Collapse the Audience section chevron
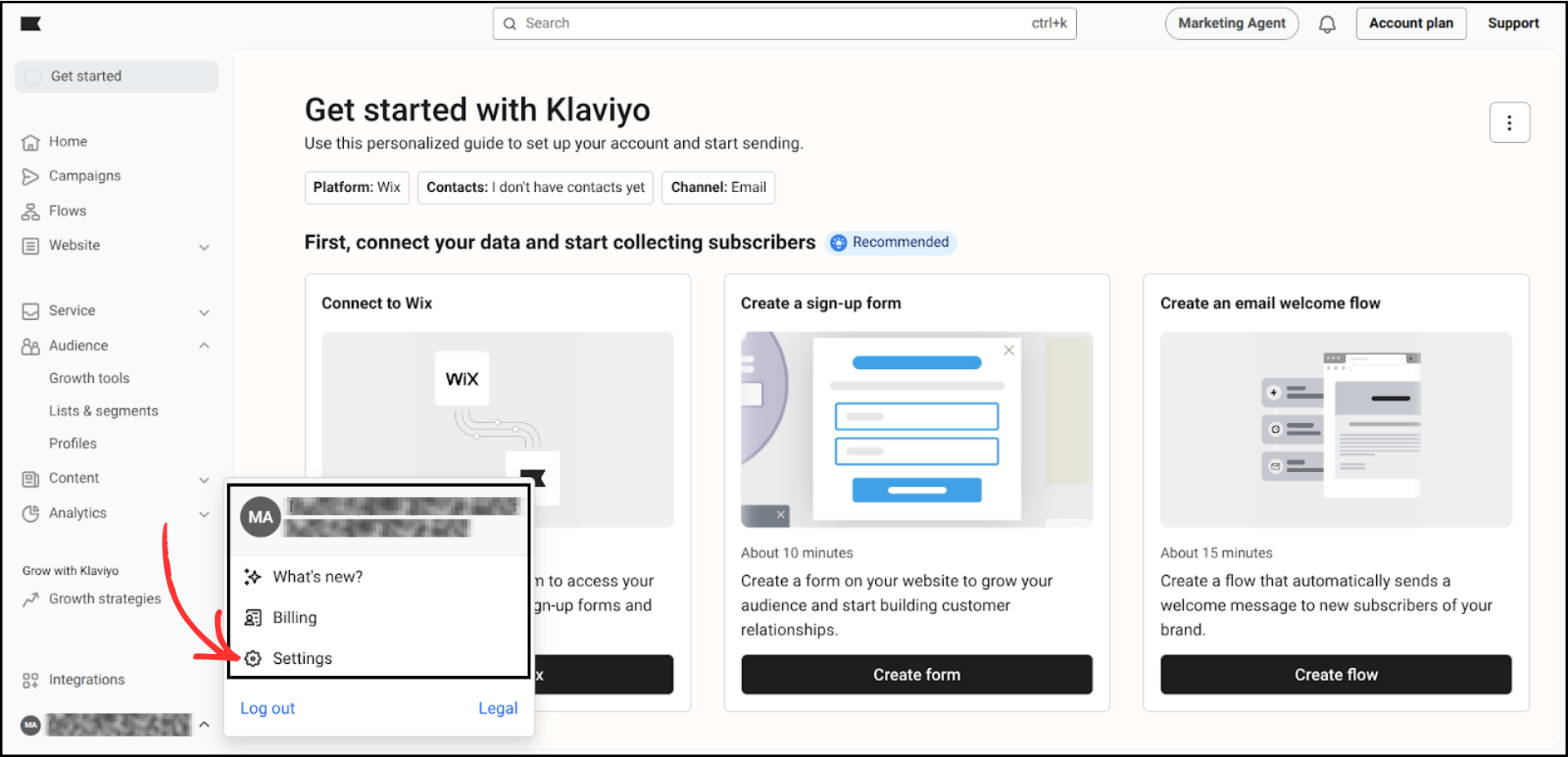The image size is (1568, 757). tap(204, 345)
